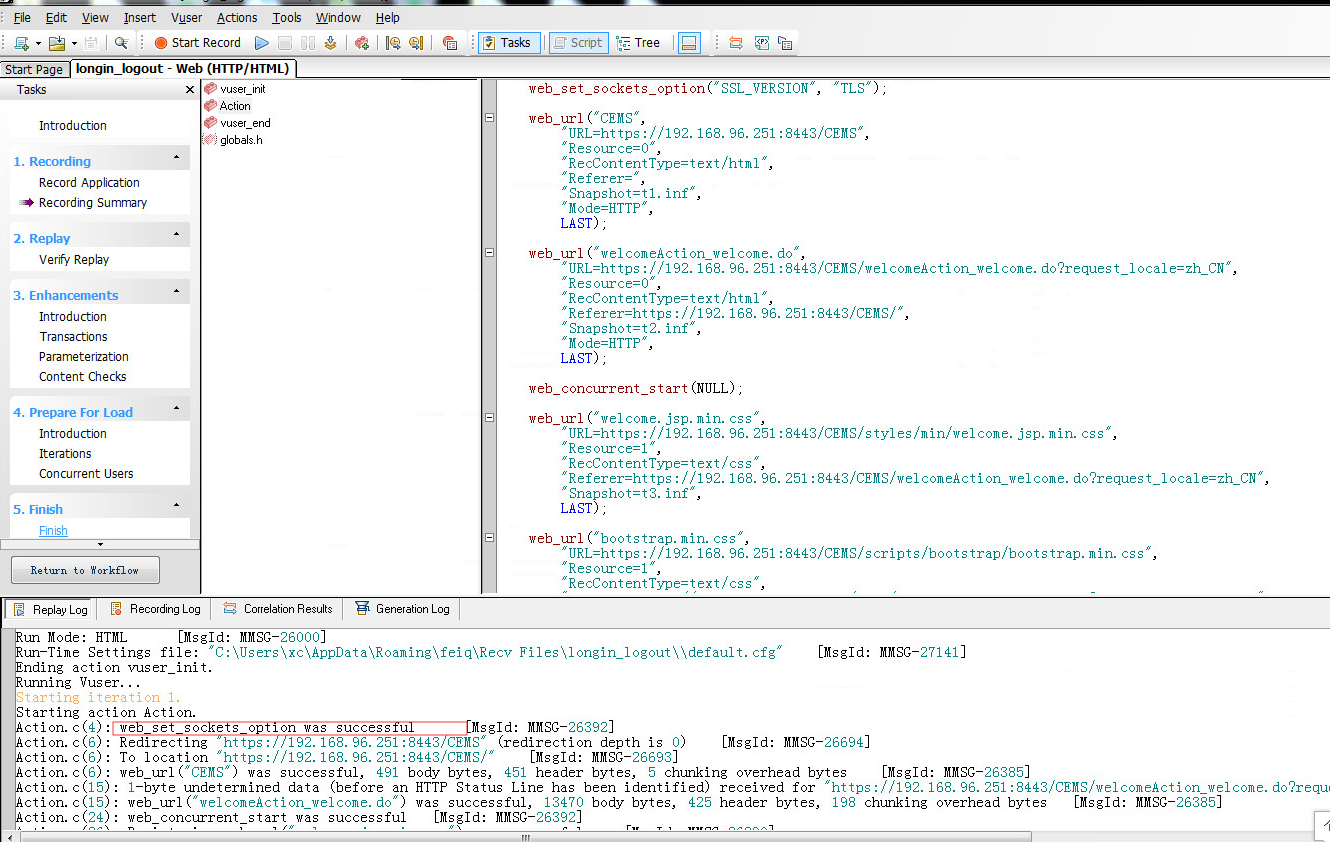
Task: Select the Find/search magnifier icon
Action: click(x=120, y=42)
